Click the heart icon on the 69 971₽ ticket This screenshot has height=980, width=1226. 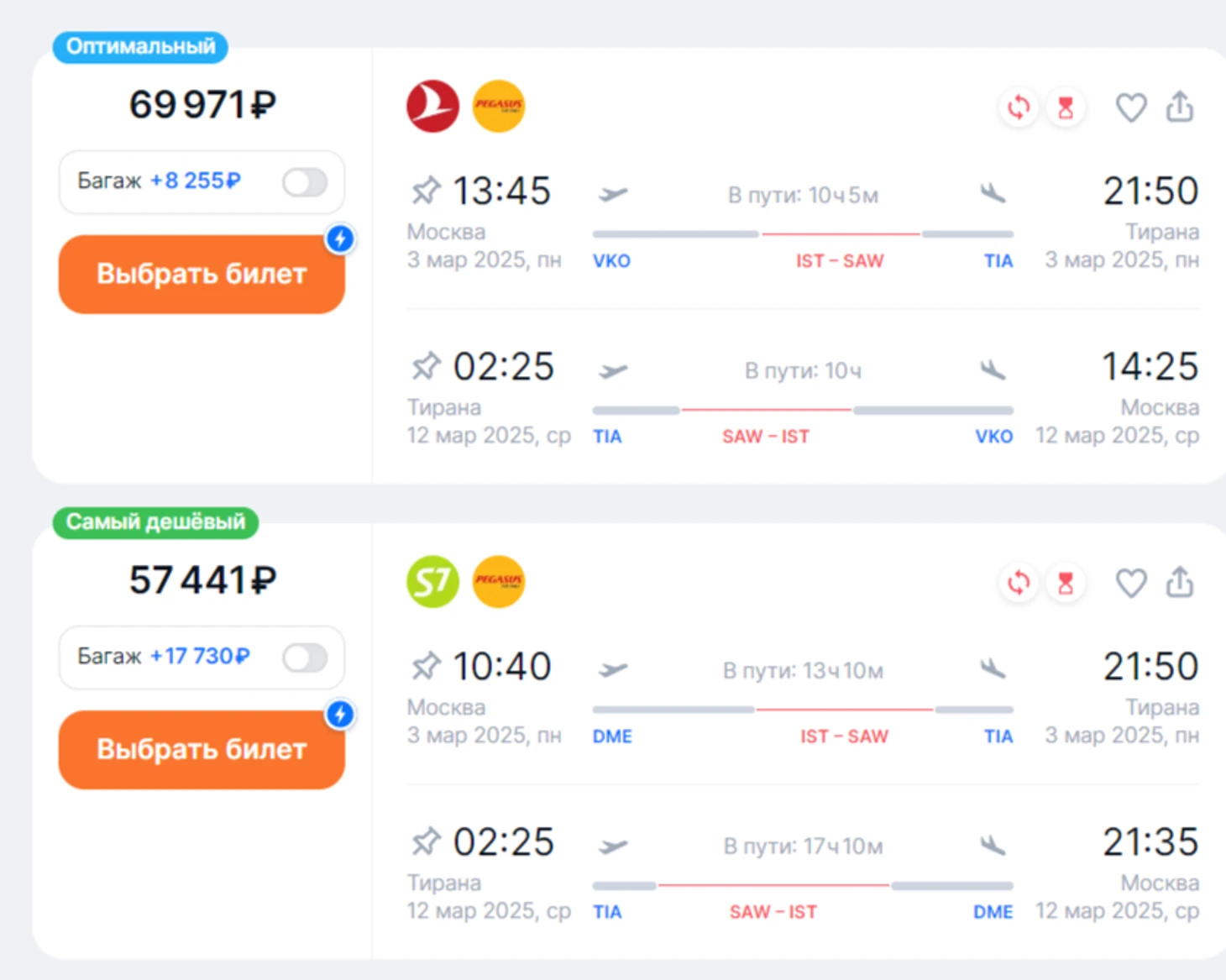[1130, 107]
